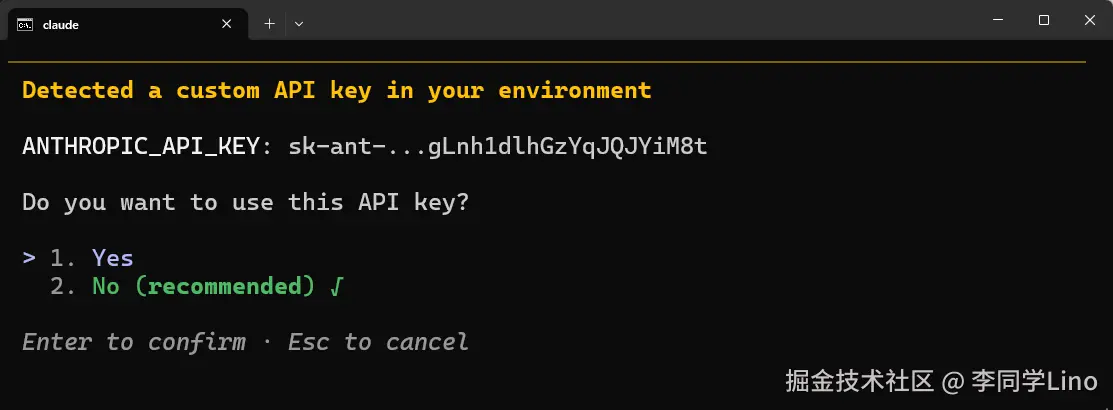Viewport: 1113px width, 410px height.
Task: Close the claude tab with its X
Action: tap(229, 23)
